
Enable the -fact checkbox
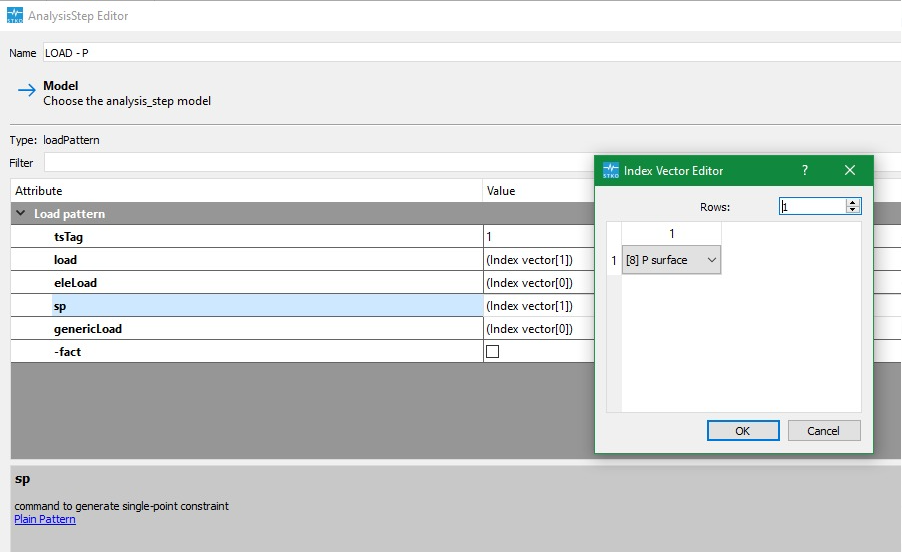[492, 352]
